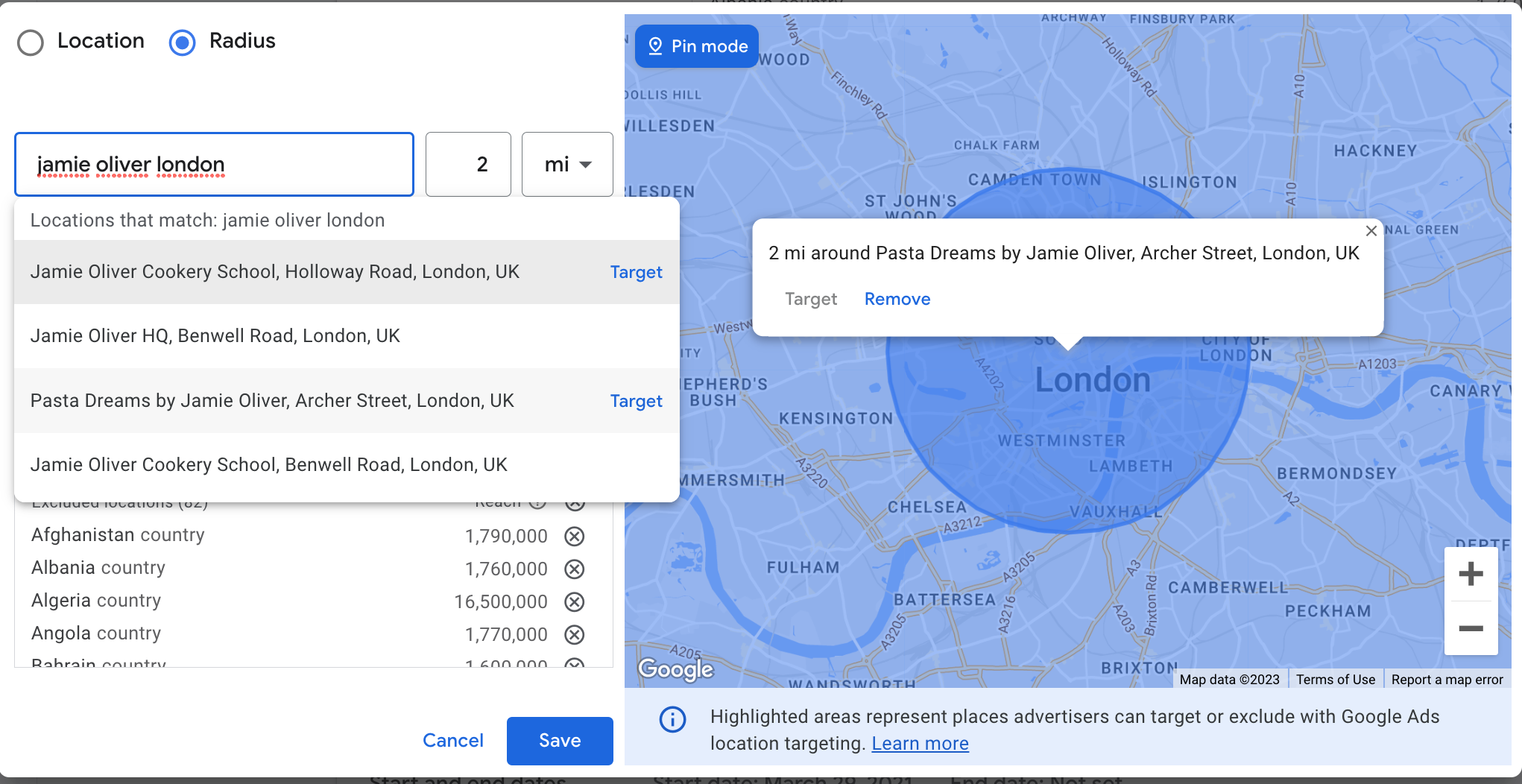
Task: Click the Reach info icon
Action: pyautogui.click(x=537, y=502)
